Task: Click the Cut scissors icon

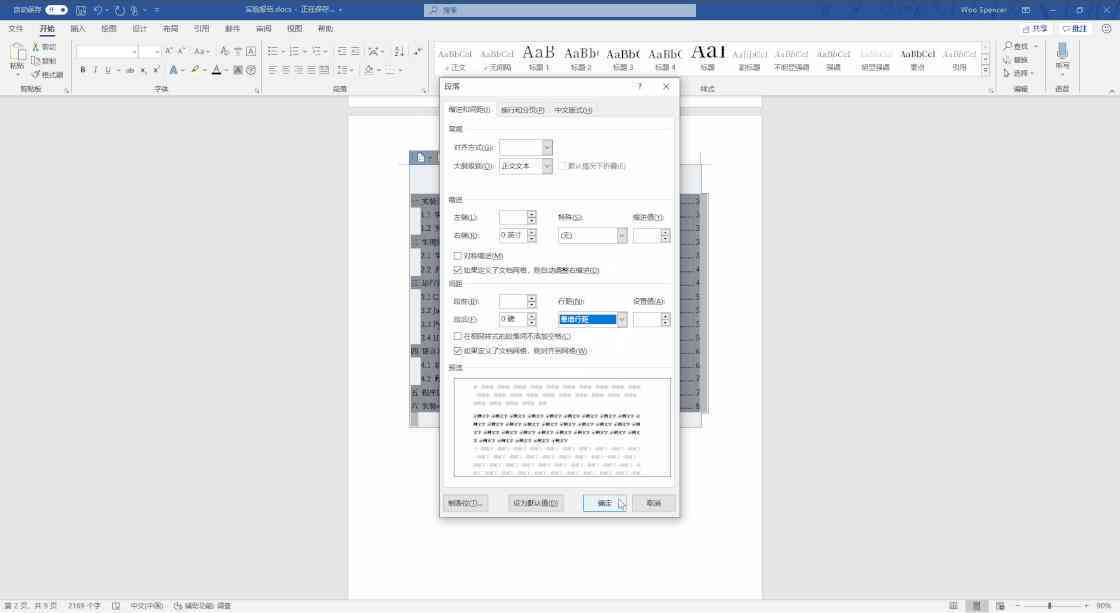Action: [x=36, y=46]
